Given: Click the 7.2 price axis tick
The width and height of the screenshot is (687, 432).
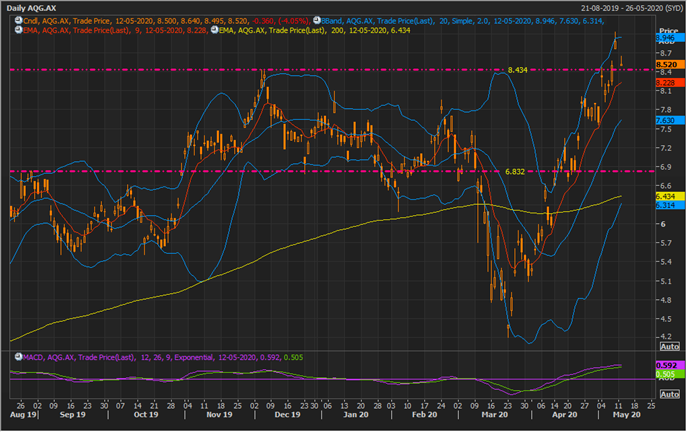Looking at the screenshot, I should pyautogui.click(x=666, y=148).
